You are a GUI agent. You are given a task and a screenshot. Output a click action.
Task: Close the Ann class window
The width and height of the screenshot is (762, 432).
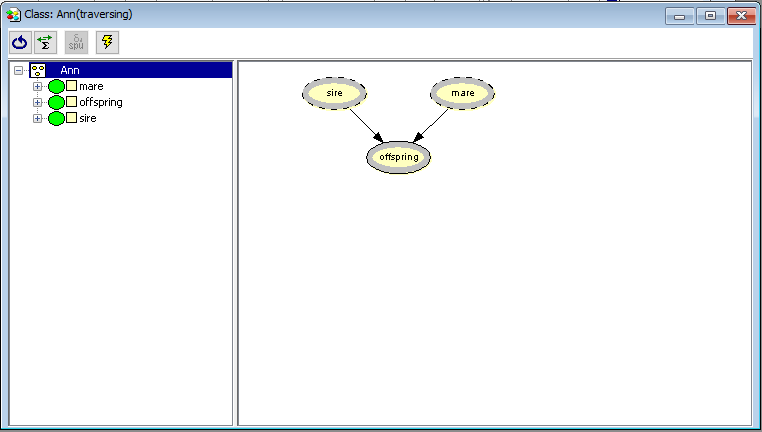[742, 16]
